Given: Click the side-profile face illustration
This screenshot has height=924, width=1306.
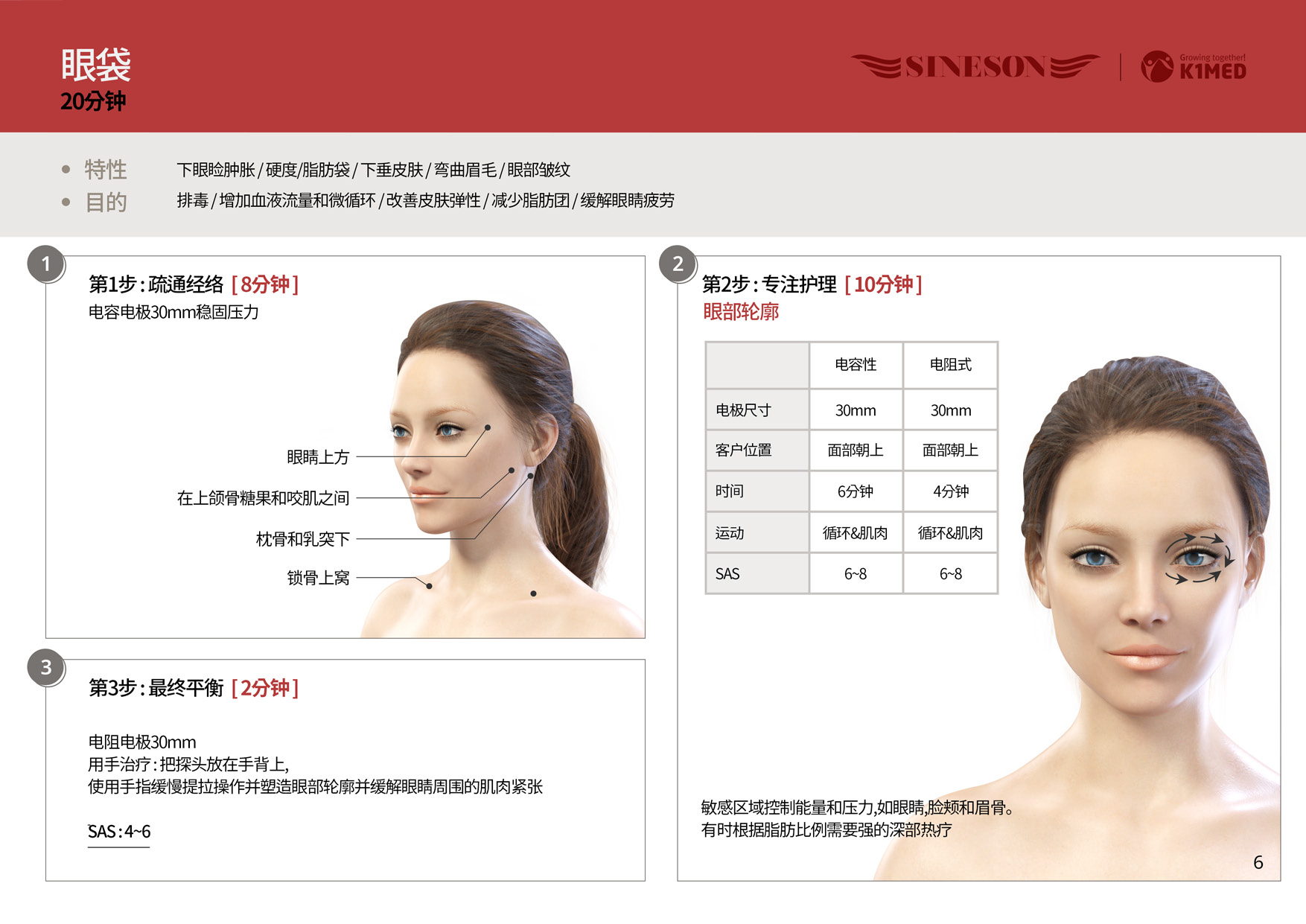Looking at the screenshot, I should coord(491,462).
